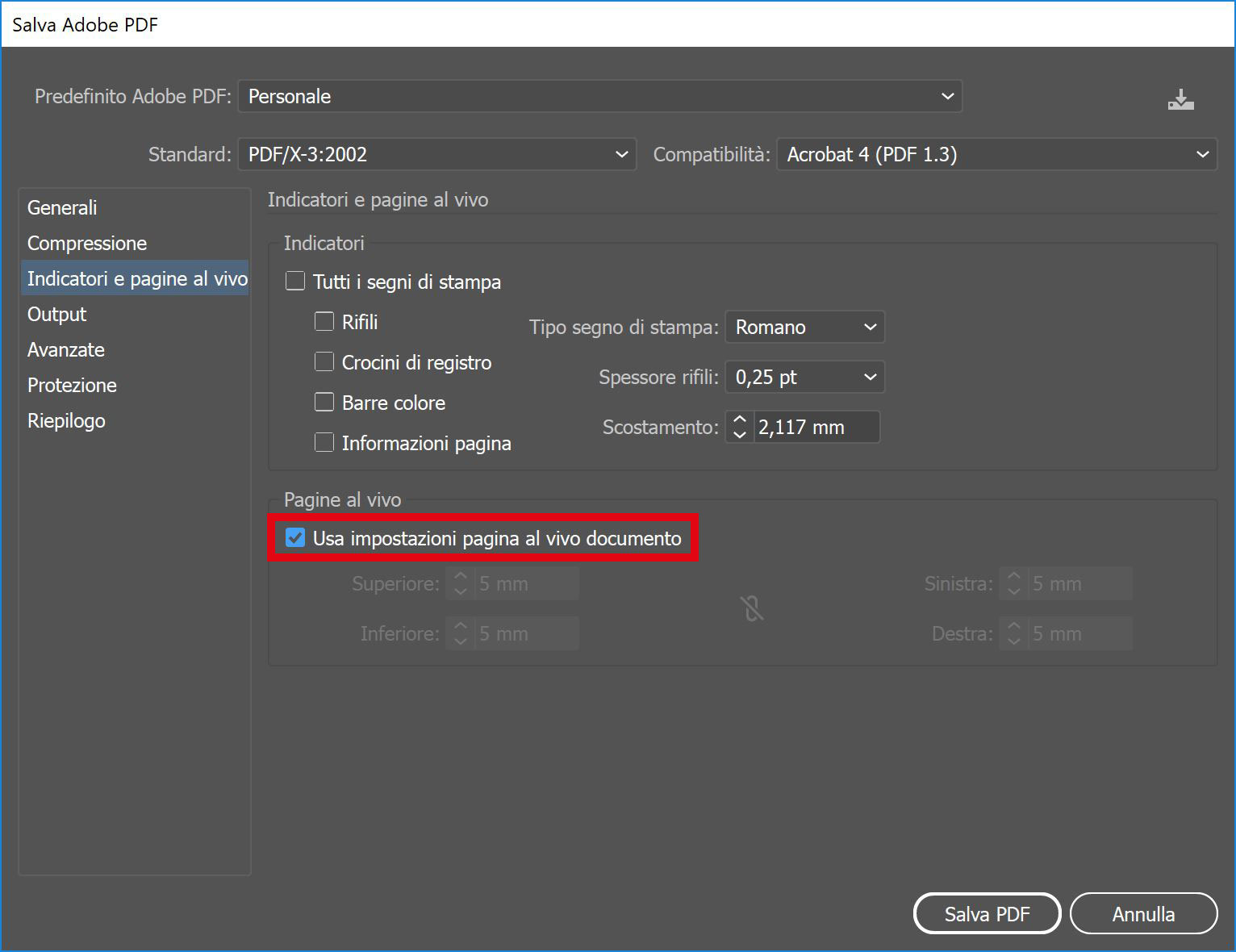Uncheck Usa impostazioni pagina al vivo documento
Screen dimensions: 1236x952
(x=296, y=538)
